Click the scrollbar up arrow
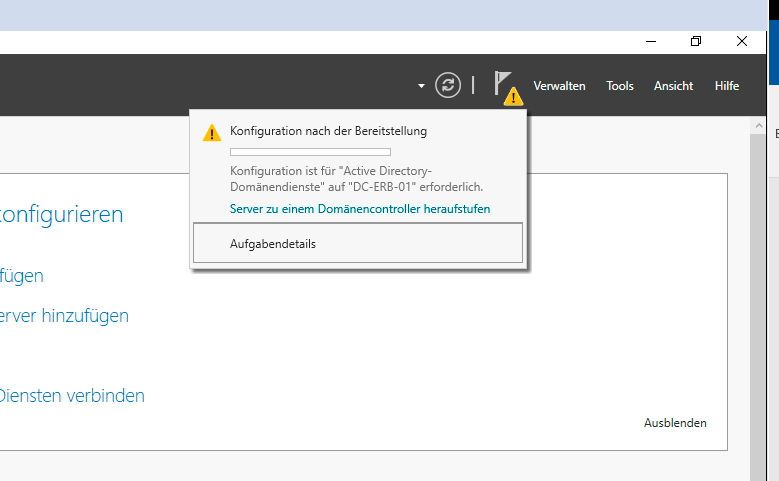 point(758,126)
